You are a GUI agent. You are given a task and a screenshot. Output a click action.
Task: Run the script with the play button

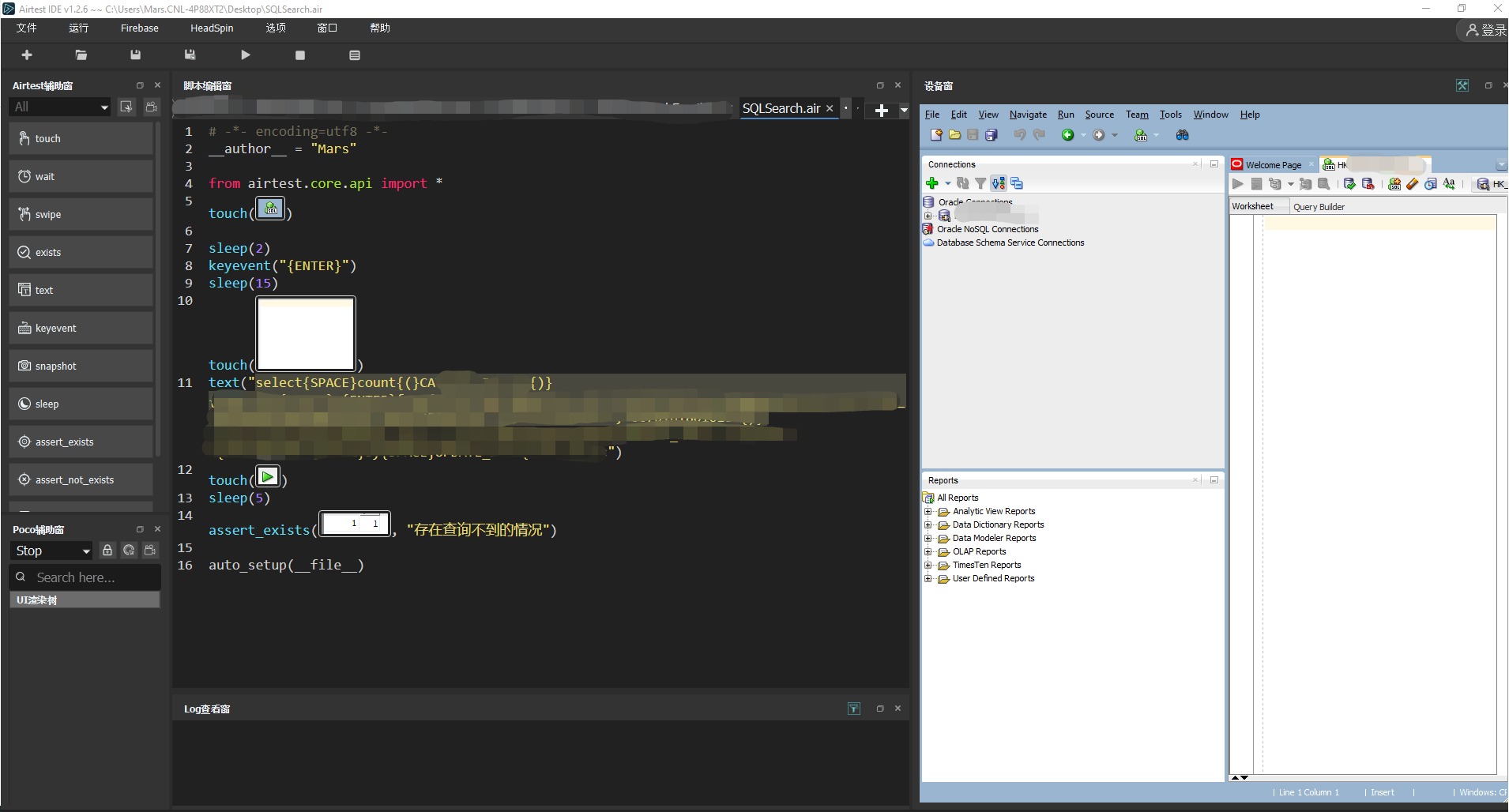pyautogui.click(x=246, y=55)
